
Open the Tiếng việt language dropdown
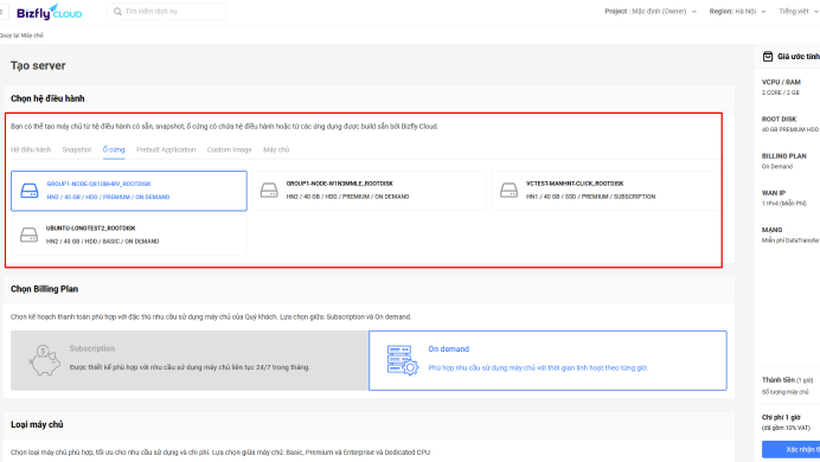[x=798, y=11]
